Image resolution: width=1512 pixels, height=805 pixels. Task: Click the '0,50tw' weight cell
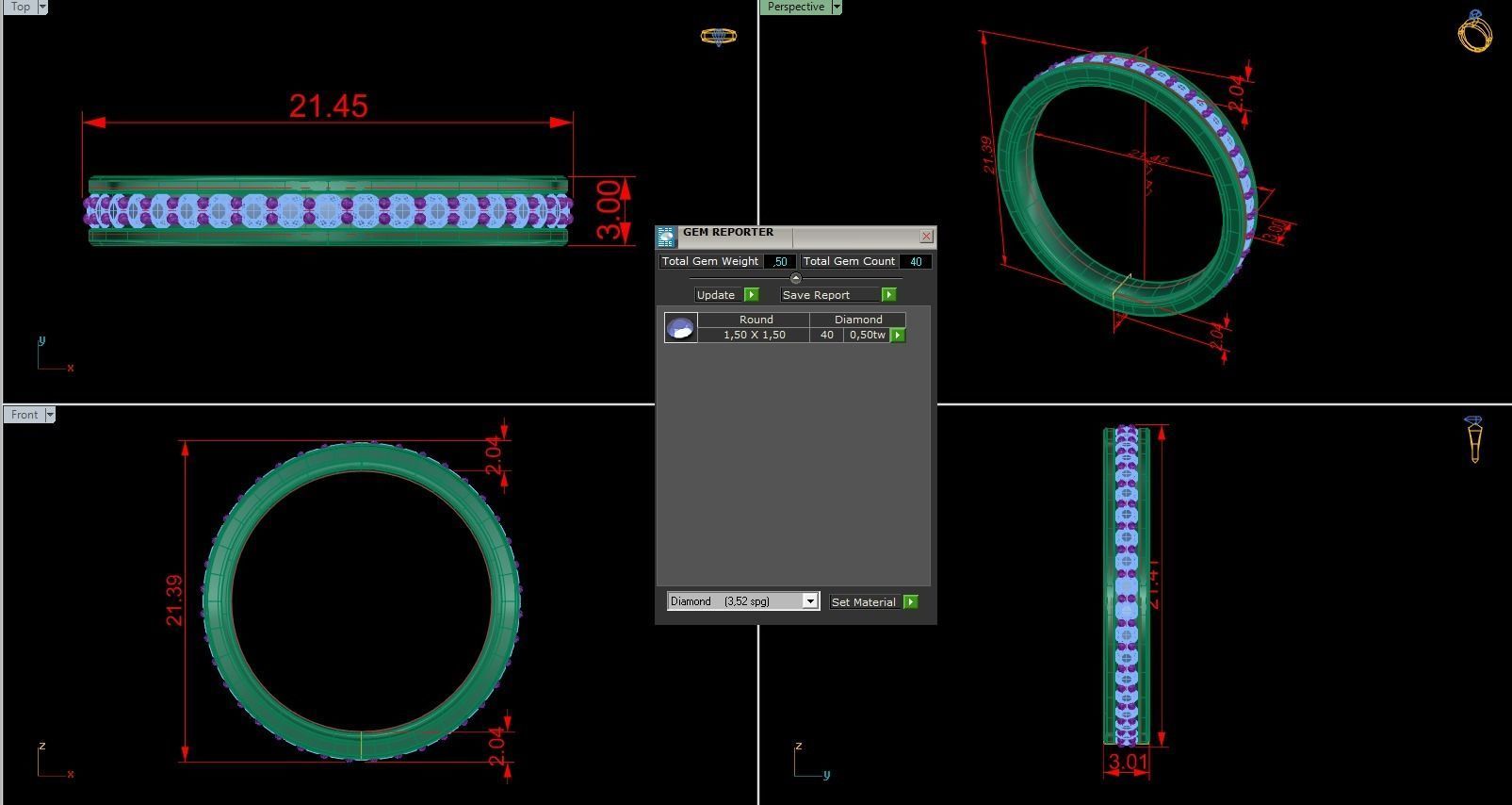point(867,335)
